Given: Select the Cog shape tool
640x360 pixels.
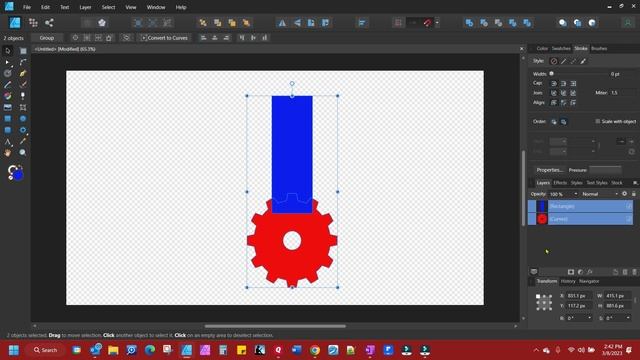Looking at the screenshot, I should [x=23, y=130].
